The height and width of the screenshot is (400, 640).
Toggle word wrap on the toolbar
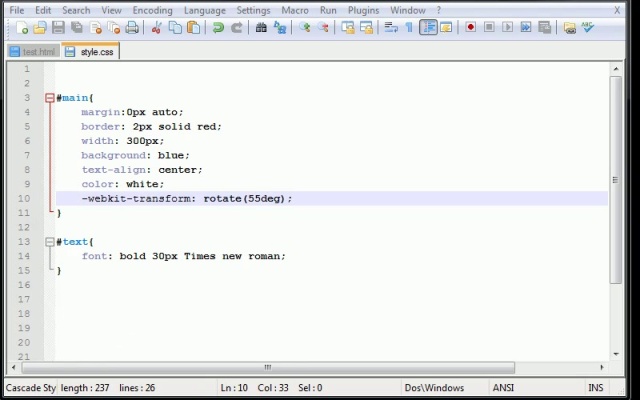tap(391, 27)
